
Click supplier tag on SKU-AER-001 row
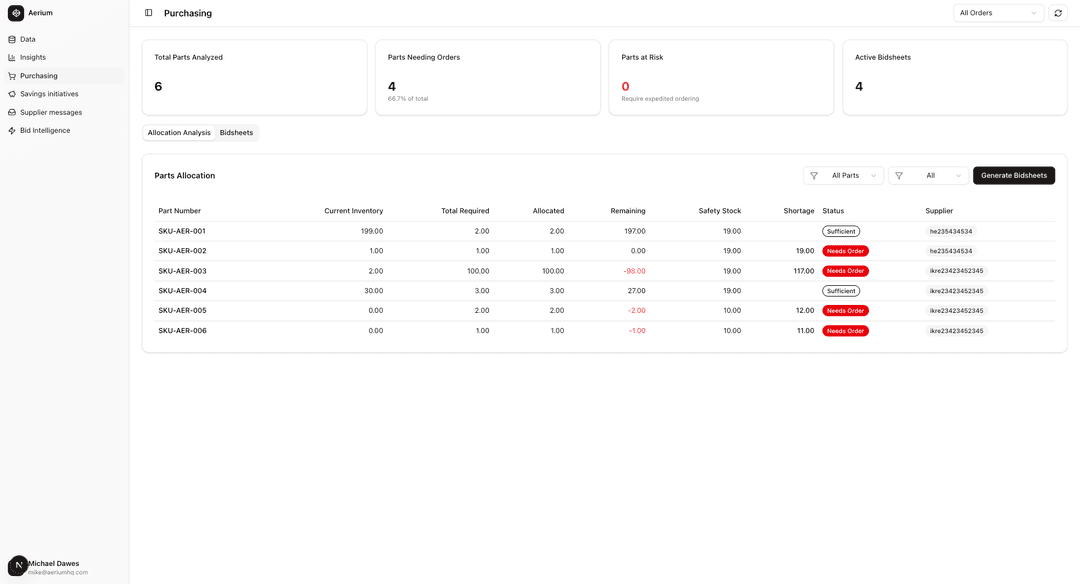[950, 231]
